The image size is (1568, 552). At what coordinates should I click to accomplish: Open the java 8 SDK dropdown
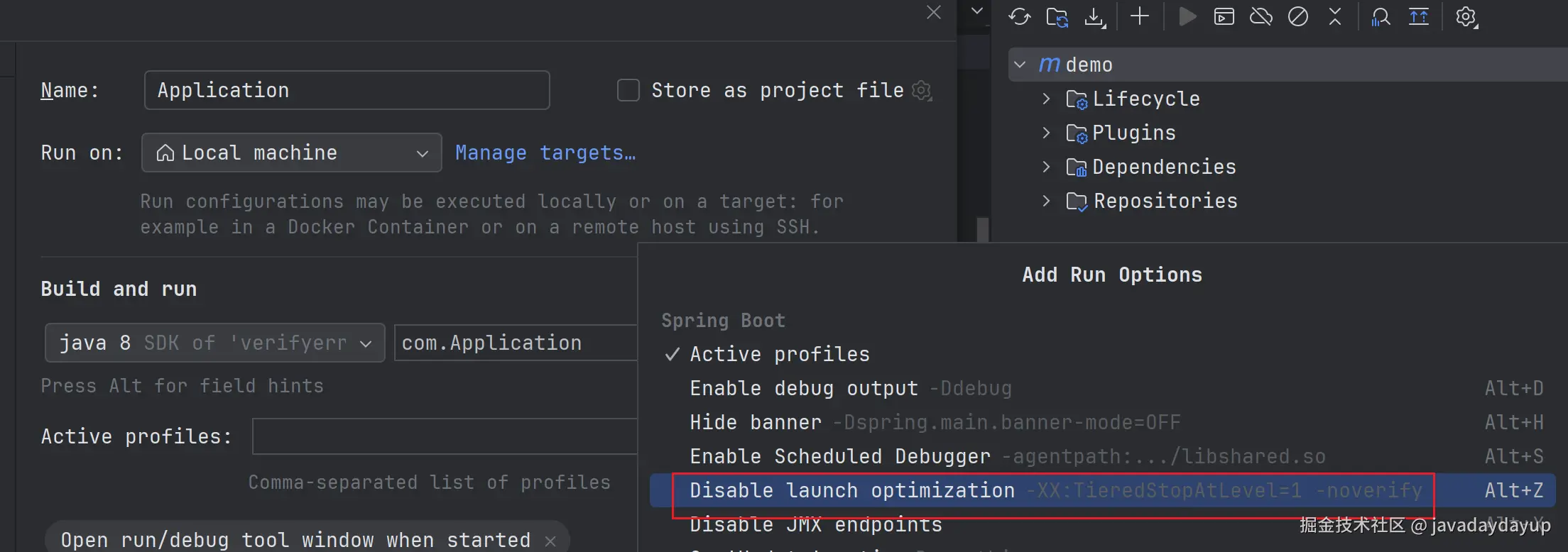click(214, 343)
